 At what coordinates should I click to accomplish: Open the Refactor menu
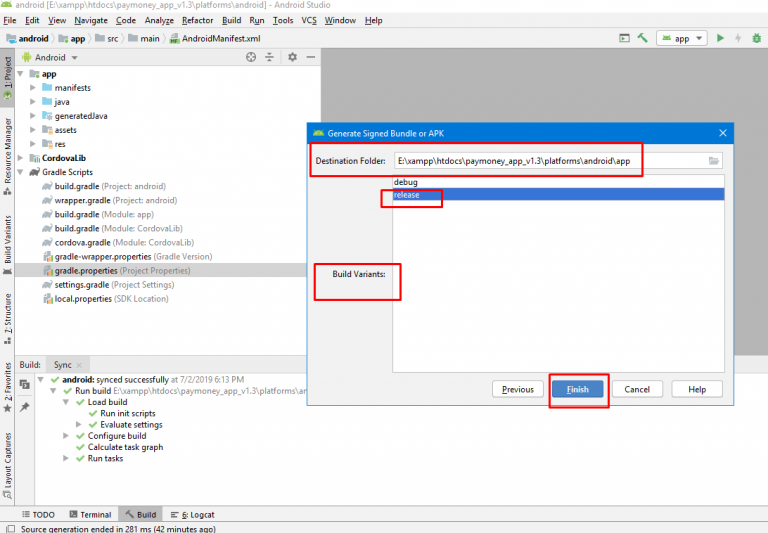click(197, 20)
